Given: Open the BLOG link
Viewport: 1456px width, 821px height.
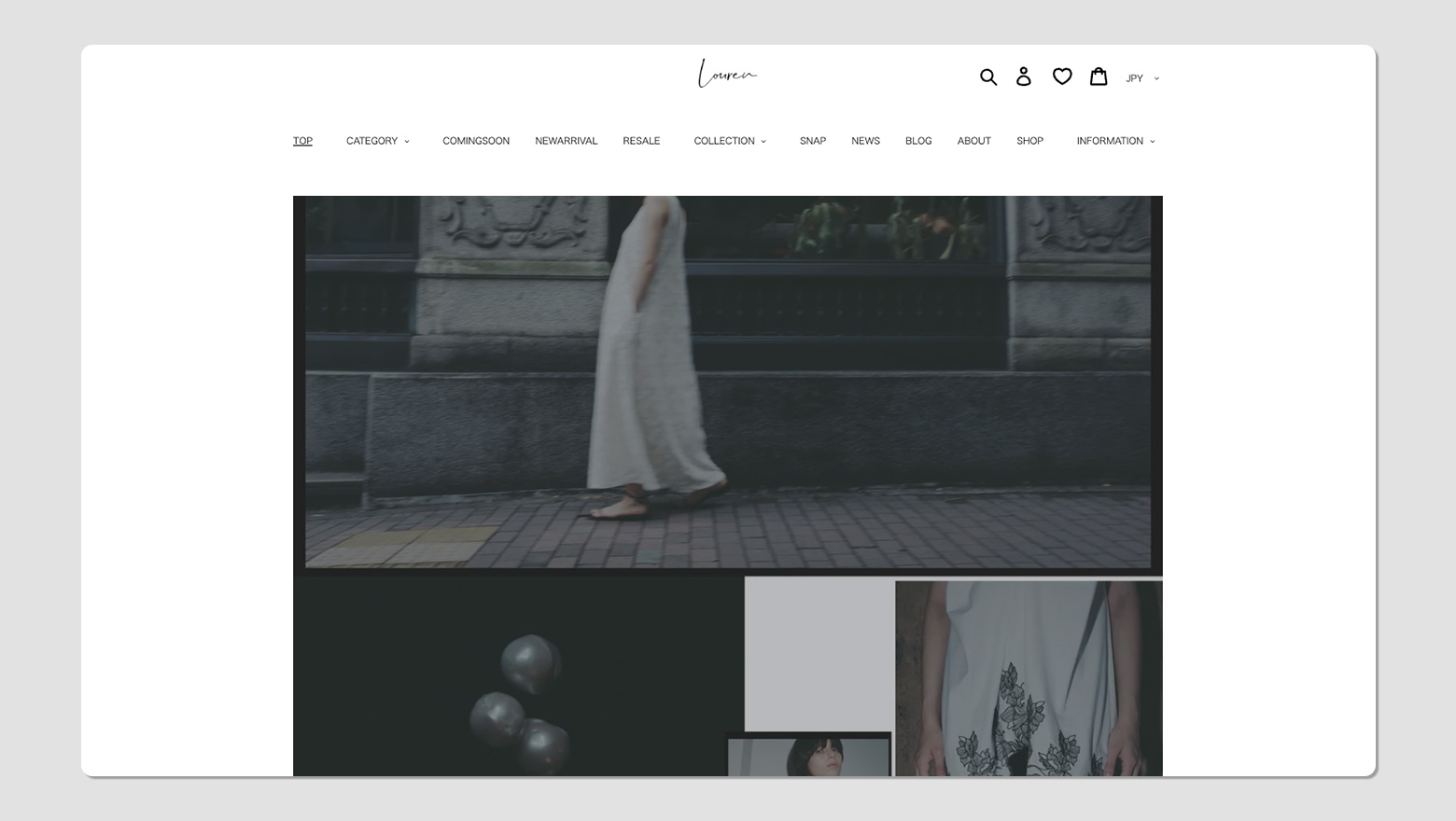Looking at the screenshot, I should click(x=918, y=141).
